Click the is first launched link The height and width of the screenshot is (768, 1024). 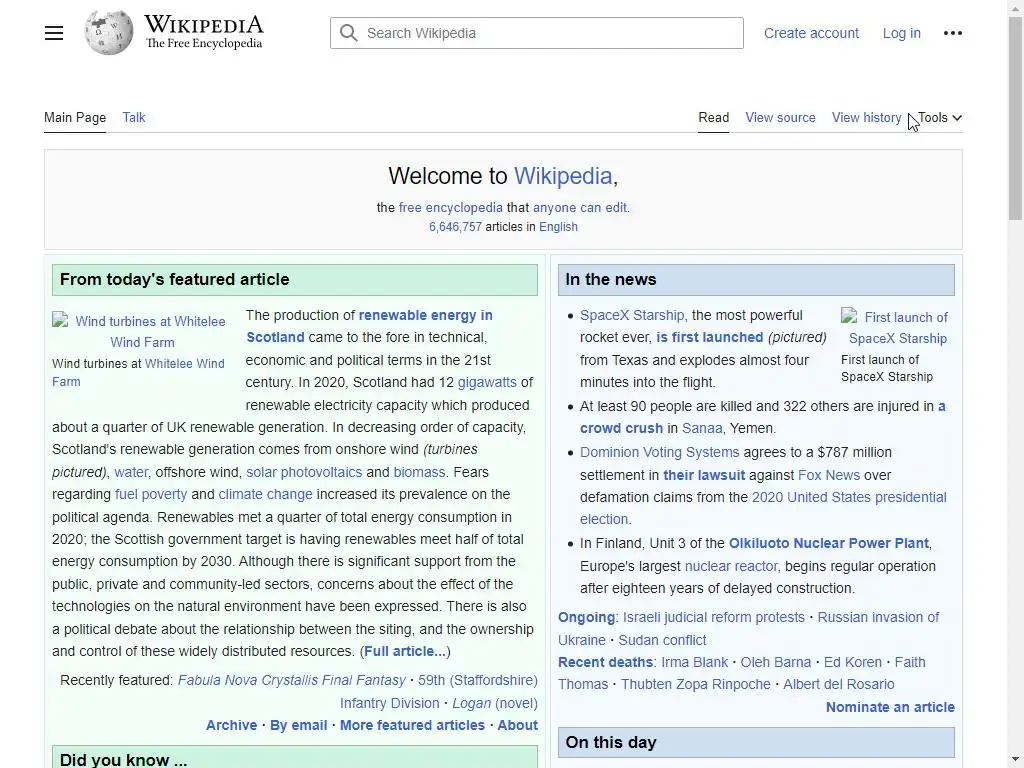point(709,338)
